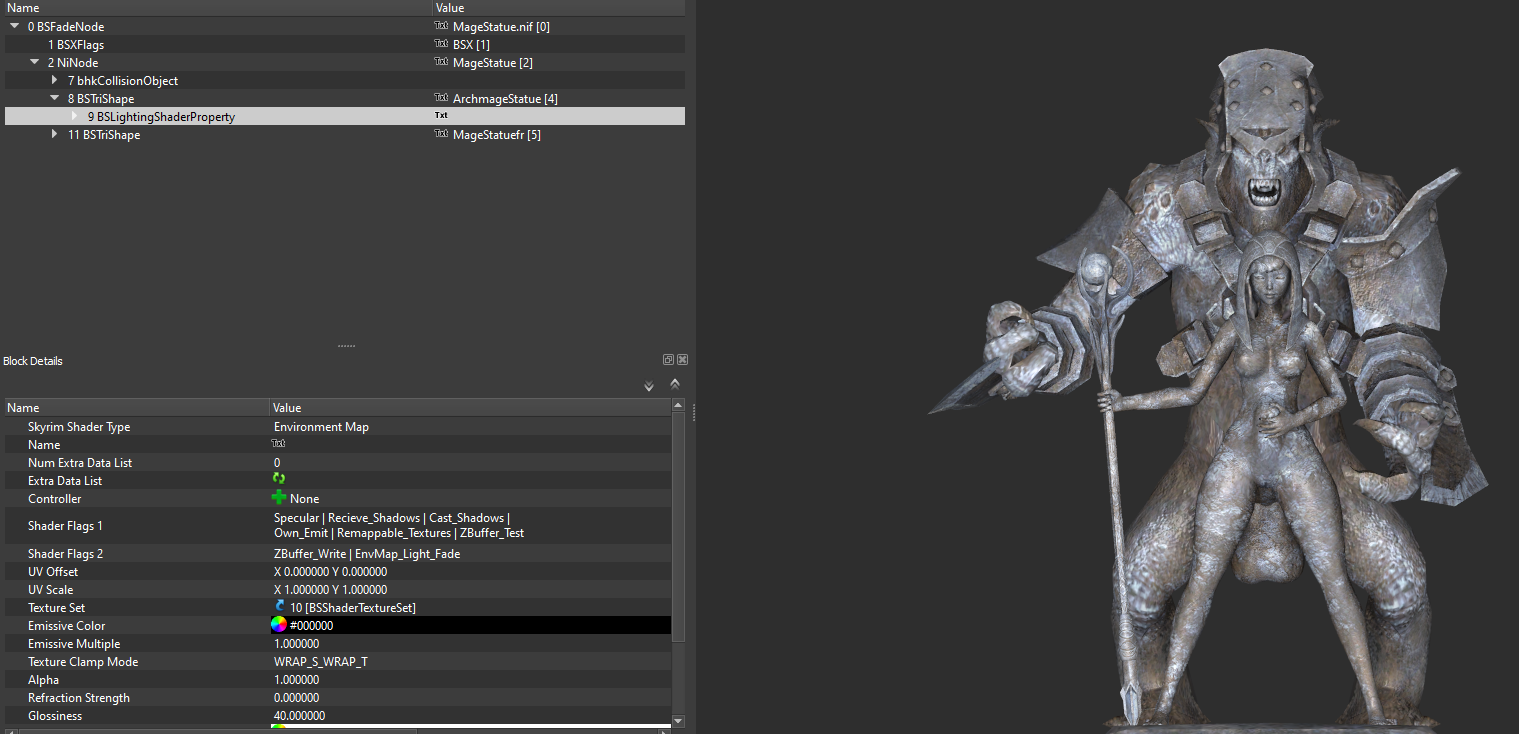Click the Txt icon beside BSX [1]

(441, 44)
